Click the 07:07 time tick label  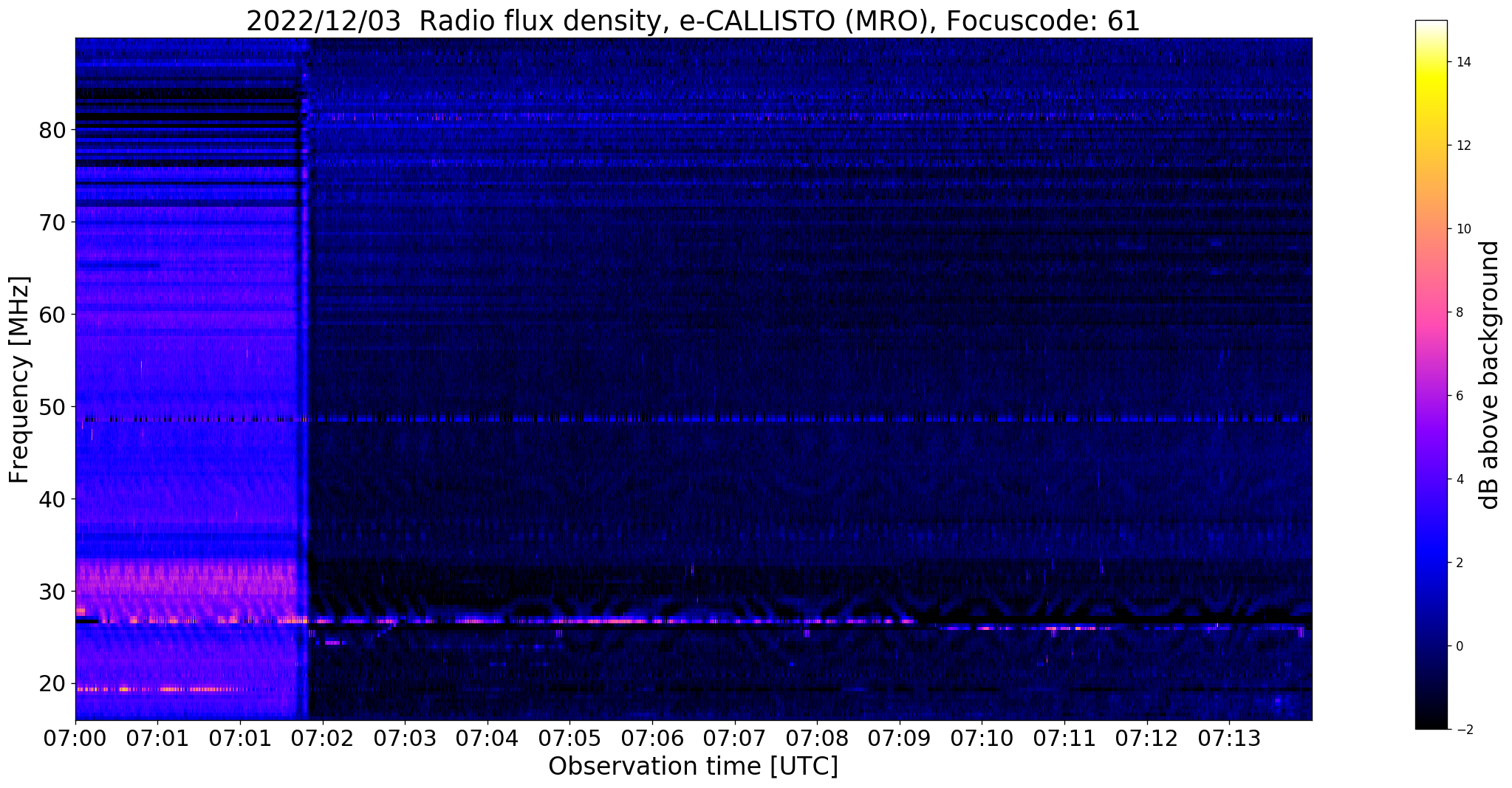tap(735, 739)
